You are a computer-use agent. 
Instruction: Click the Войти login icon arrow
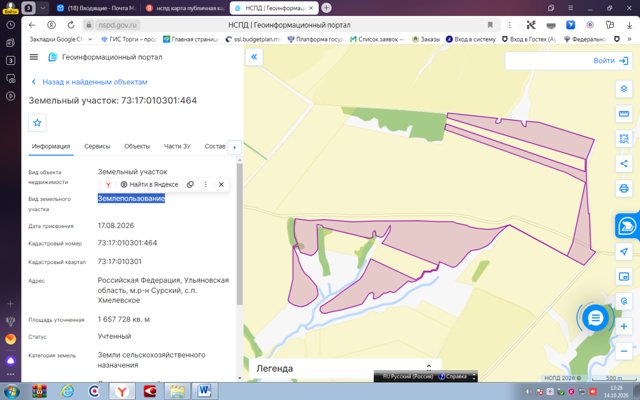pos(623,61)
